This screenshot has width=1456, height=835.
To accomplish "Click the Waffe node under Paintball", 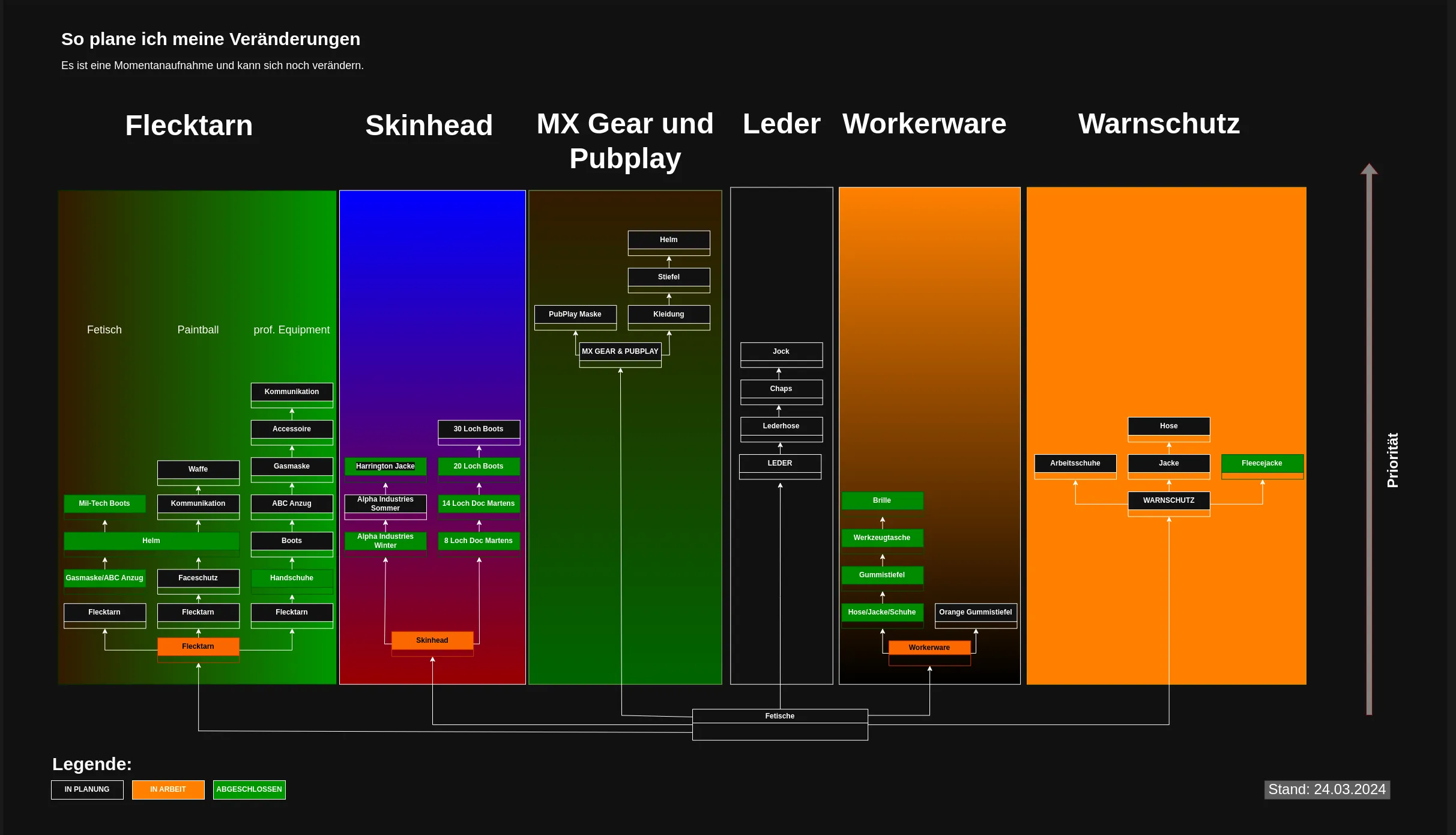I will 198,469.
